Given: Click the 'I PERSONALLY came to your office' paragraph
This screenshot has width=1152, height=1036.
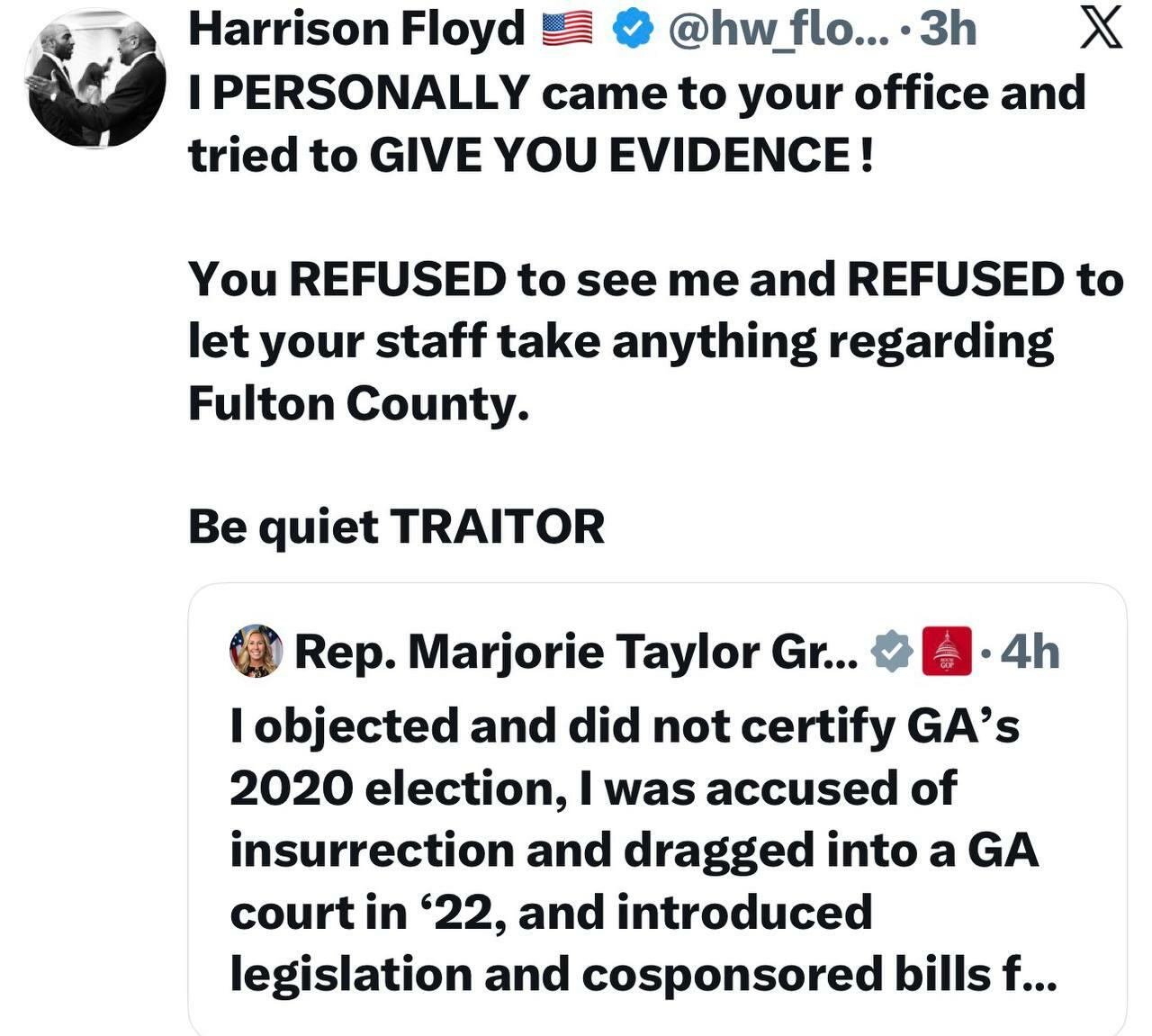Looking at the screenshot, I should pyautogui.click(x=637, y=123).
